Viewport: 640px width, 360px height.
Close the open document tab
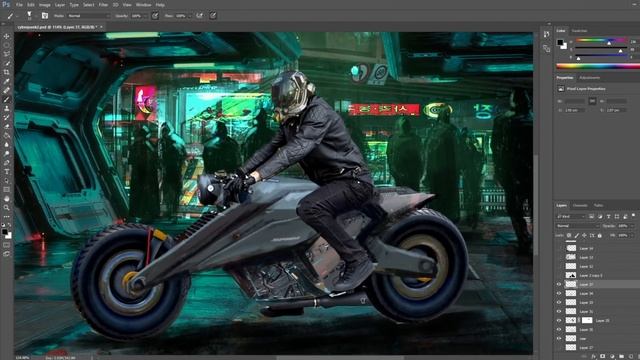point(102,27)
